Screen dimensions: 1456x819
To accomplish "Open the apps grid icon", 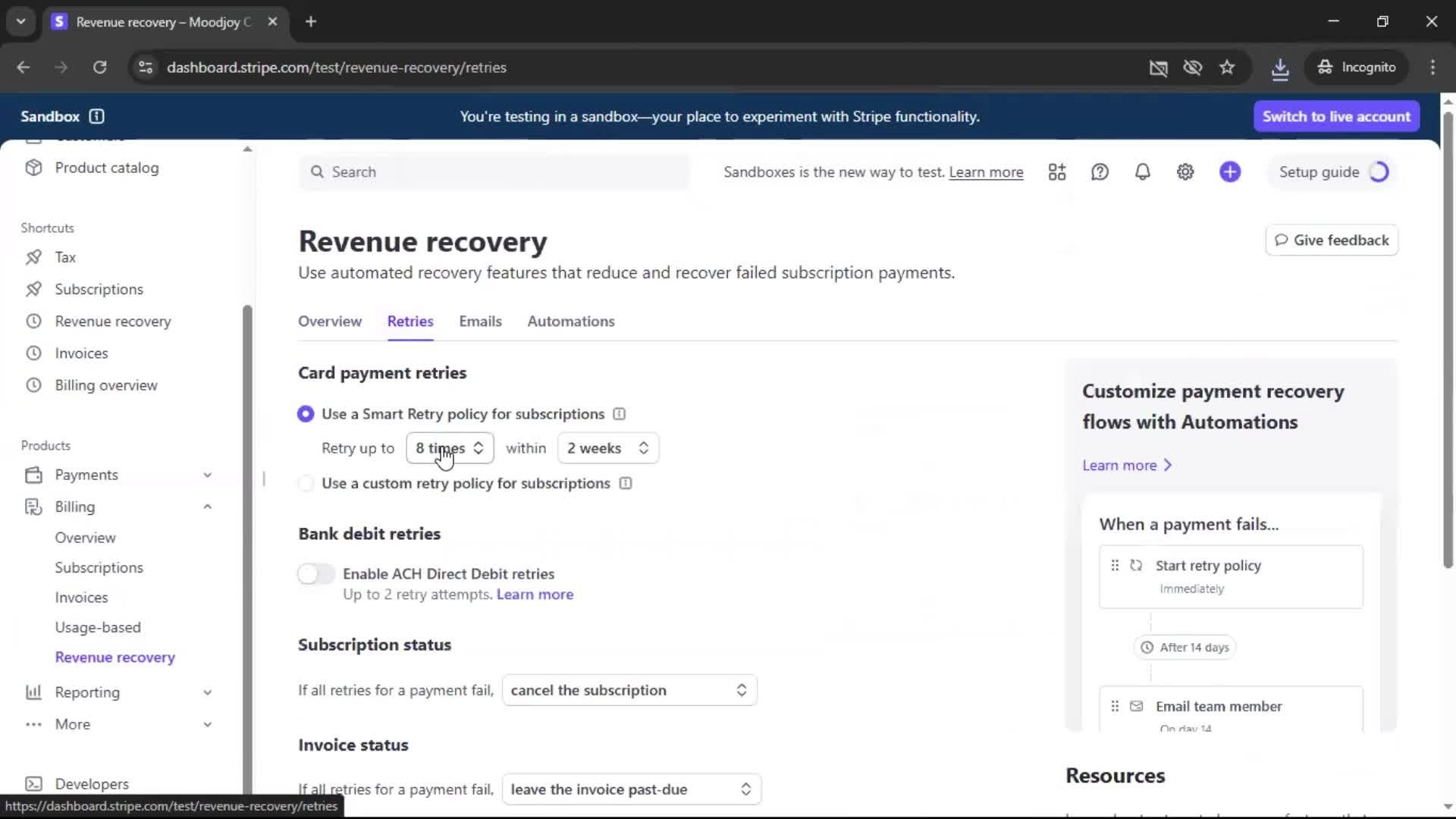I will [x=1057, y=172].
